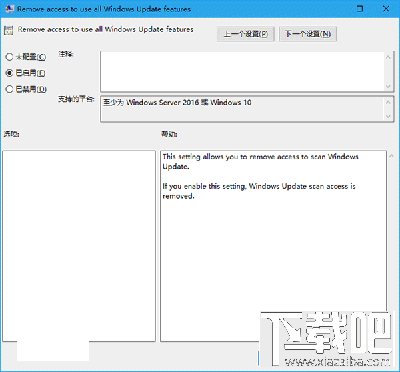400x372 pixels.
Task: Click the help line 'If you enable this setting'
Action: (203, 186)
